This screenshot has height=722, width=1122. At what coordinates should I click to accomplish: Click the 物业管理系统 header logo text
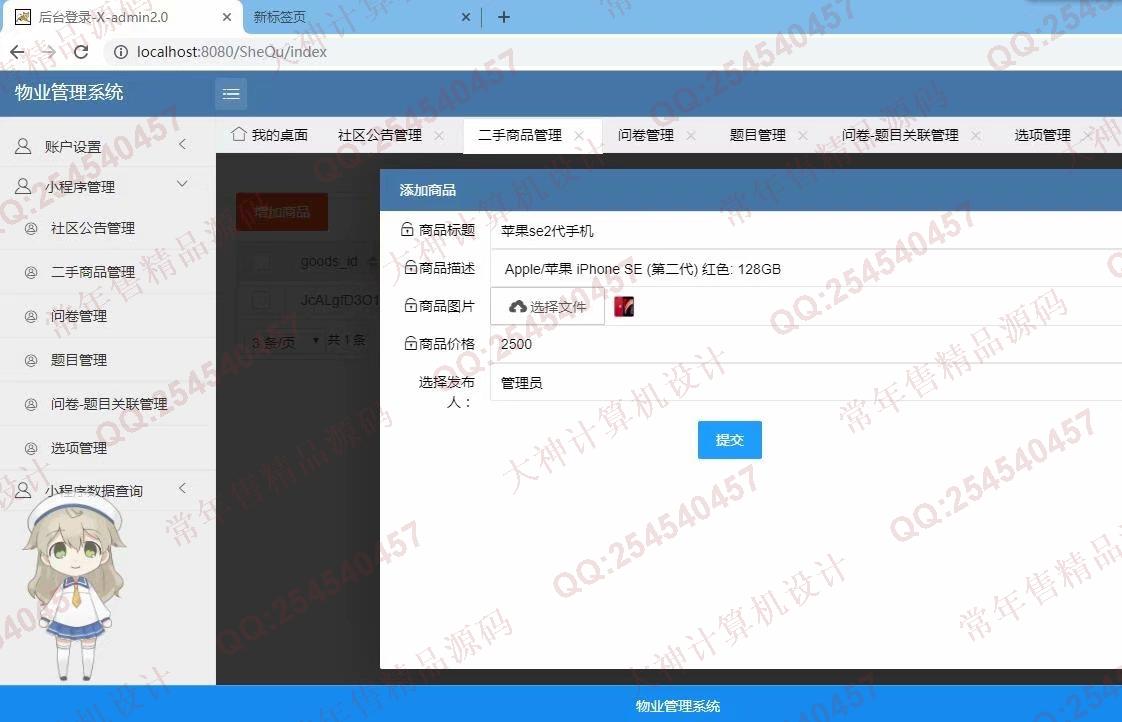[x=69, y=92]
